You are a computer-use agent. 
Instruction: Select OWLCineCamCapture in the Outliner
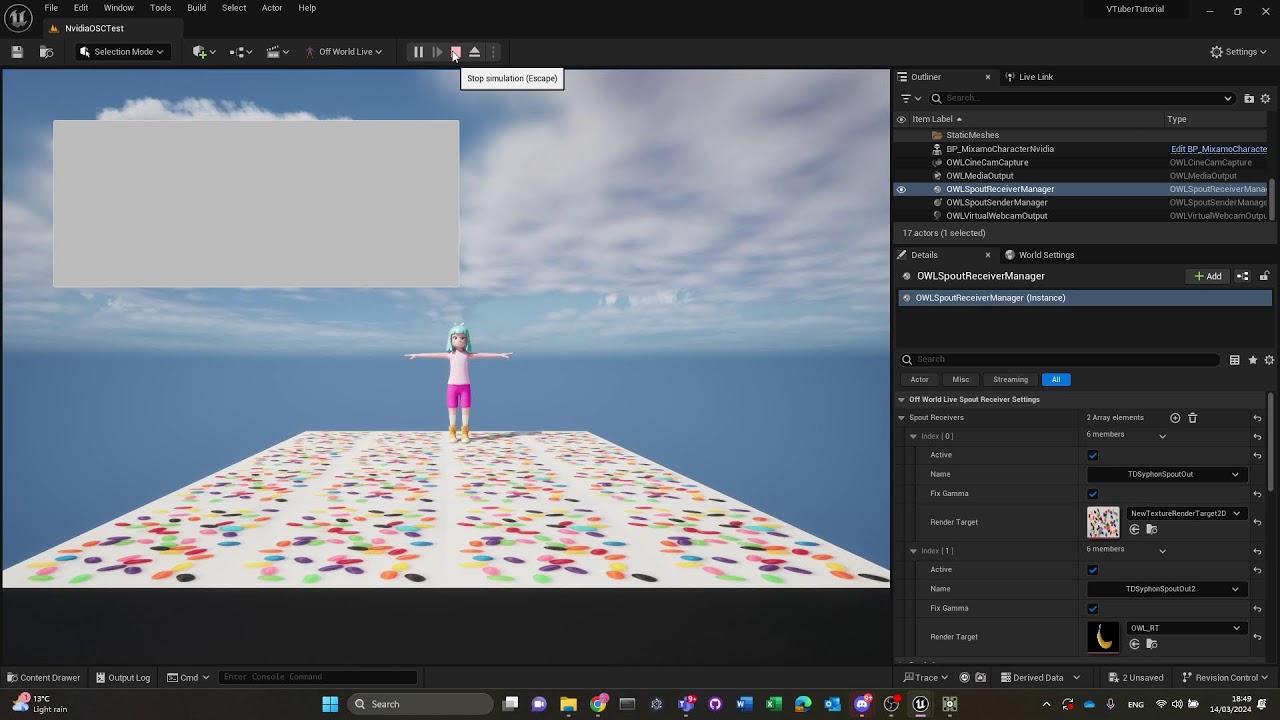986,162
